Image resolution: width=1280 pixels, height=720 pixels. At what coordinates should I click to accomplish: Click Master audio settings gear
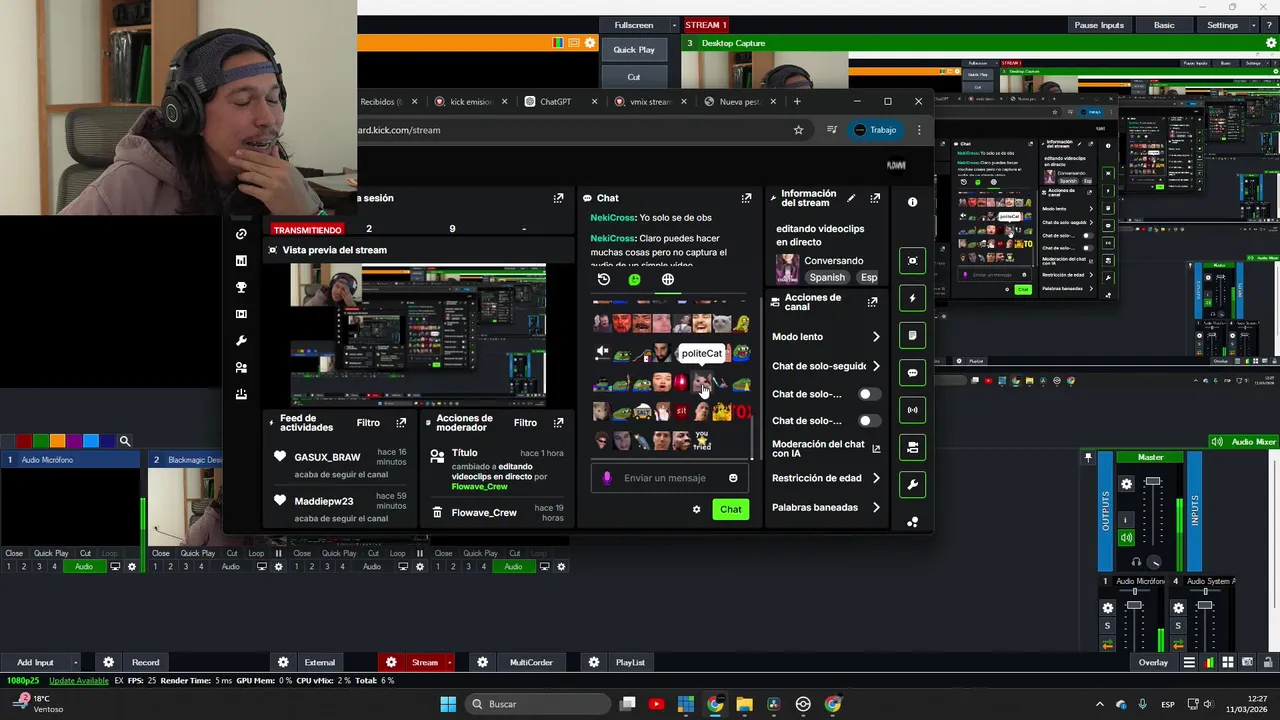pyautogui.click(x=1127, y=484)
